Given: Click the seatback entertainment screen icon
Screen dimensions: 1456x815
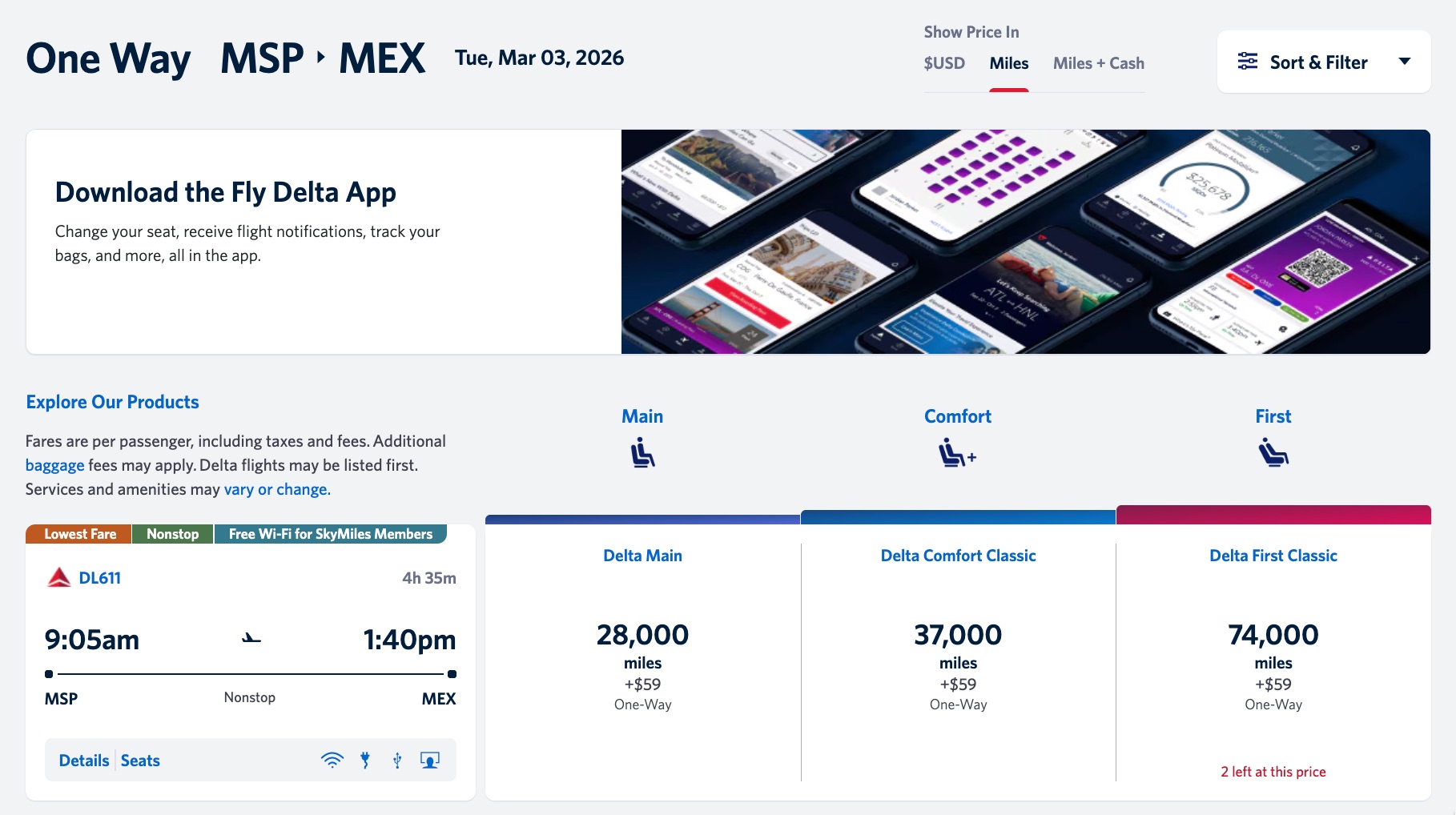Looking at the screenshot, I should (x=431, y=759).
